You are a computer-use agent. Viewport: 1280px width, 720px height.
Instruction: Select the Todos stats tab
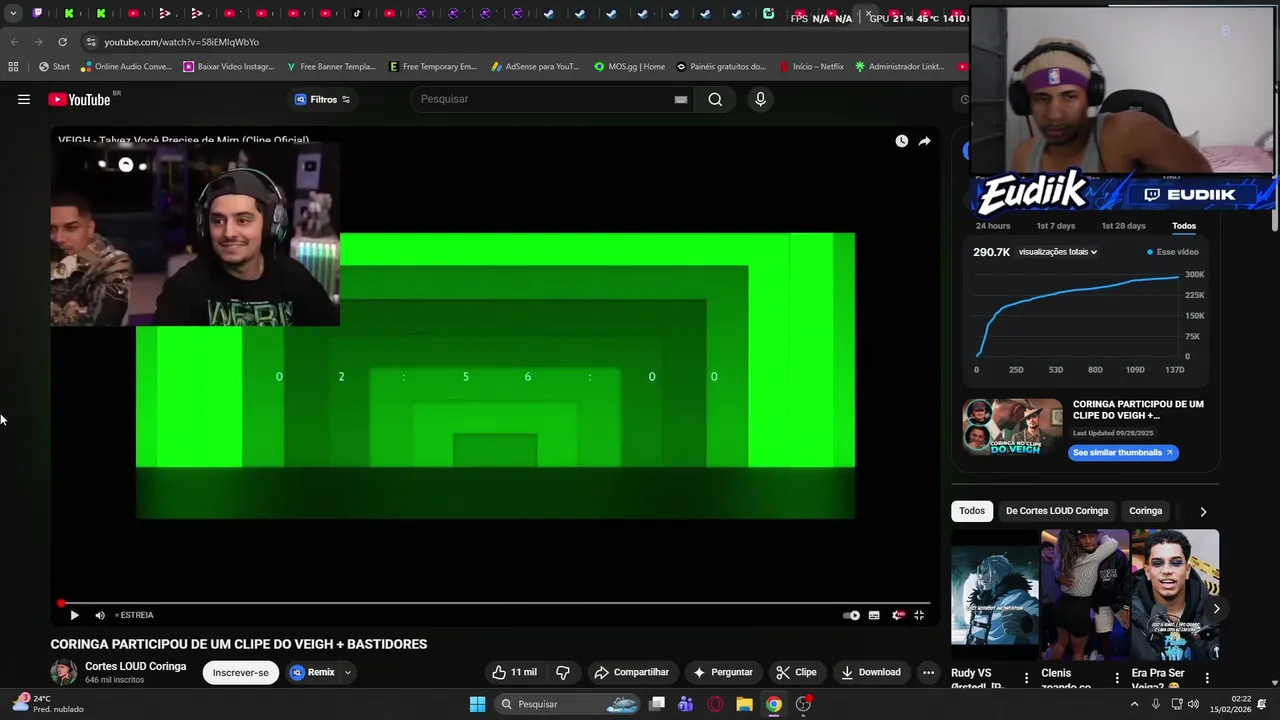coord(1184,226)
